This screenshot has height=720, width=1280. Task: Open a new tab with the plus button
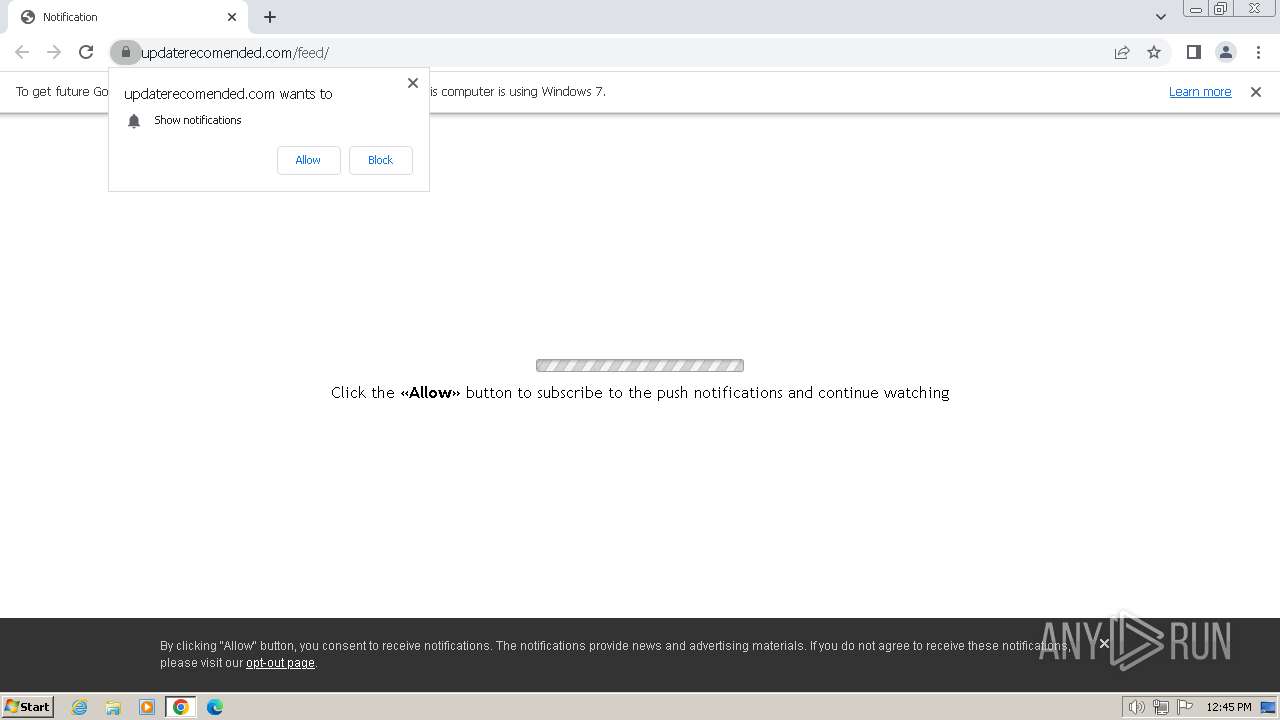pos(270,17)
